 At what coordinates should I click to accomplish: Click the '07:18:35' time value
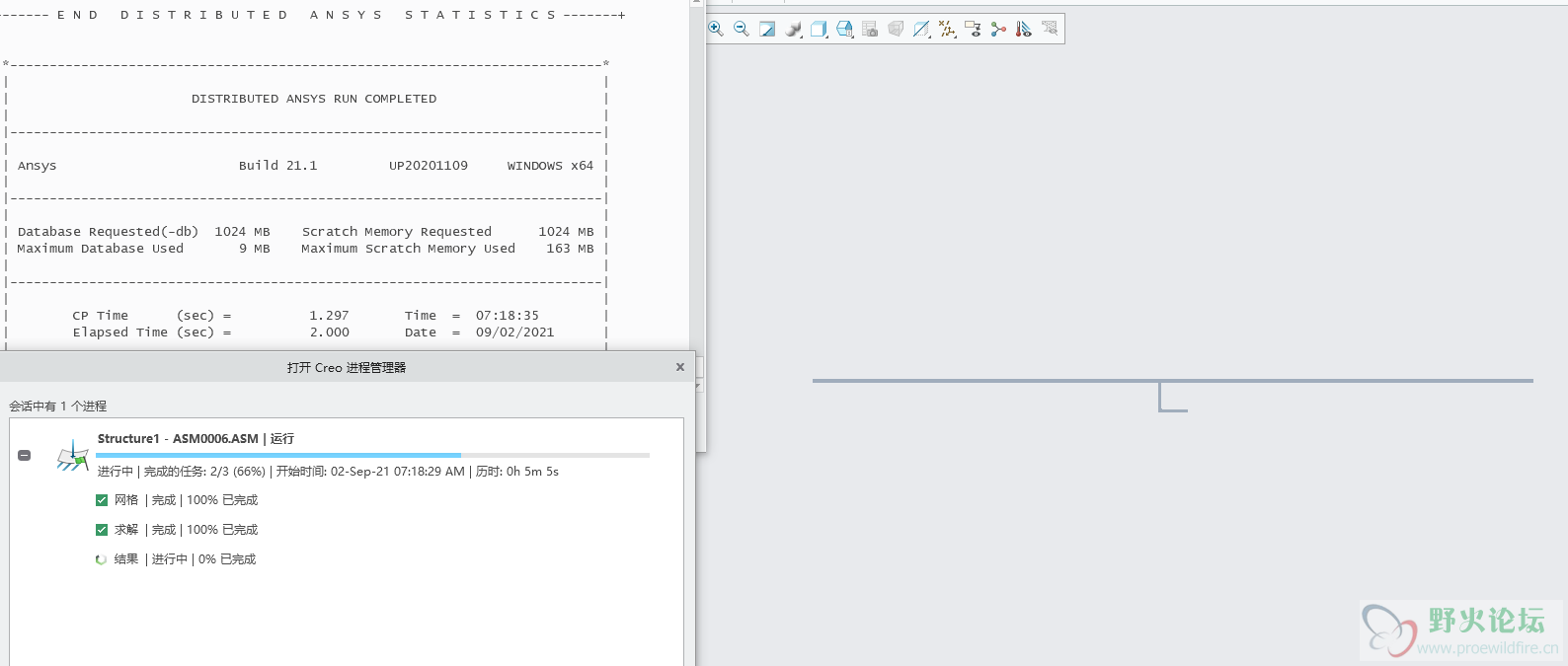coord(508,316)
